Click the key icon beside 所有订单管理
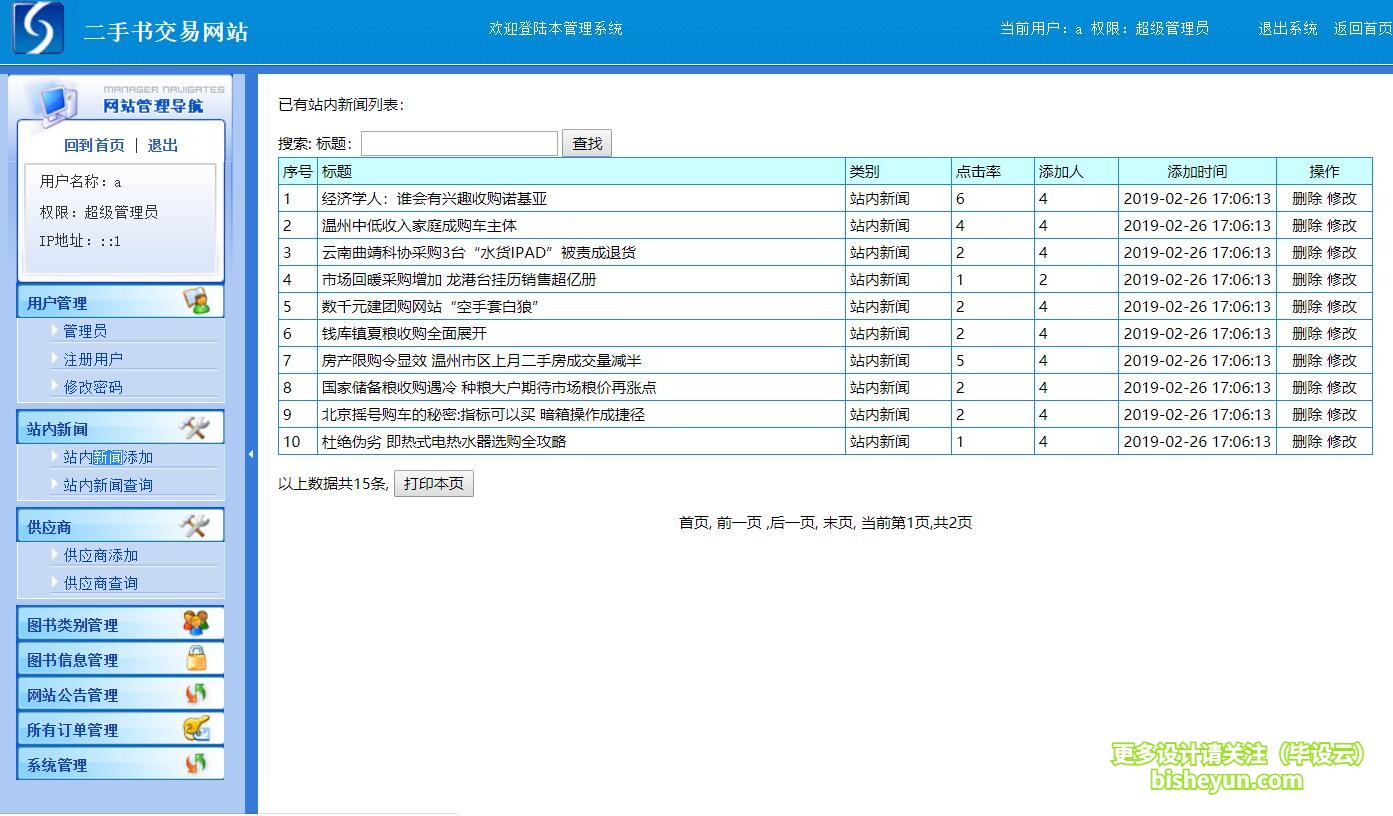 coord(196,728)
